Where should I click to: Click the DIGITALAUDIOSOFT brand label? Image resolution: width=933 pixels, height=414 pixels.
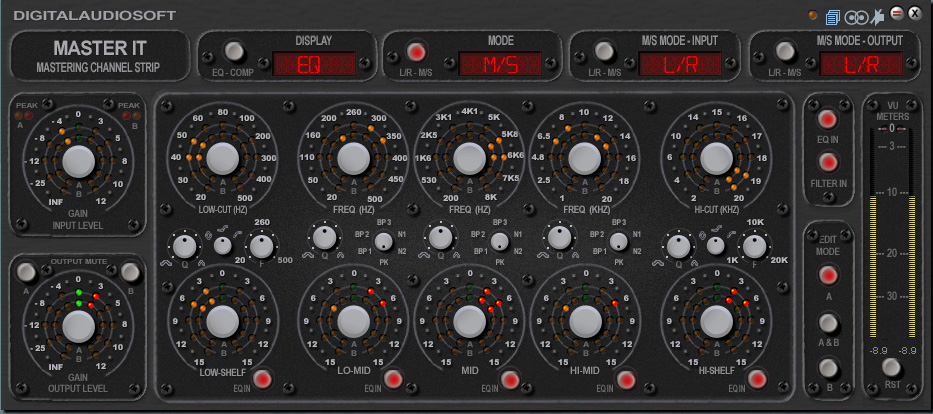94,15
